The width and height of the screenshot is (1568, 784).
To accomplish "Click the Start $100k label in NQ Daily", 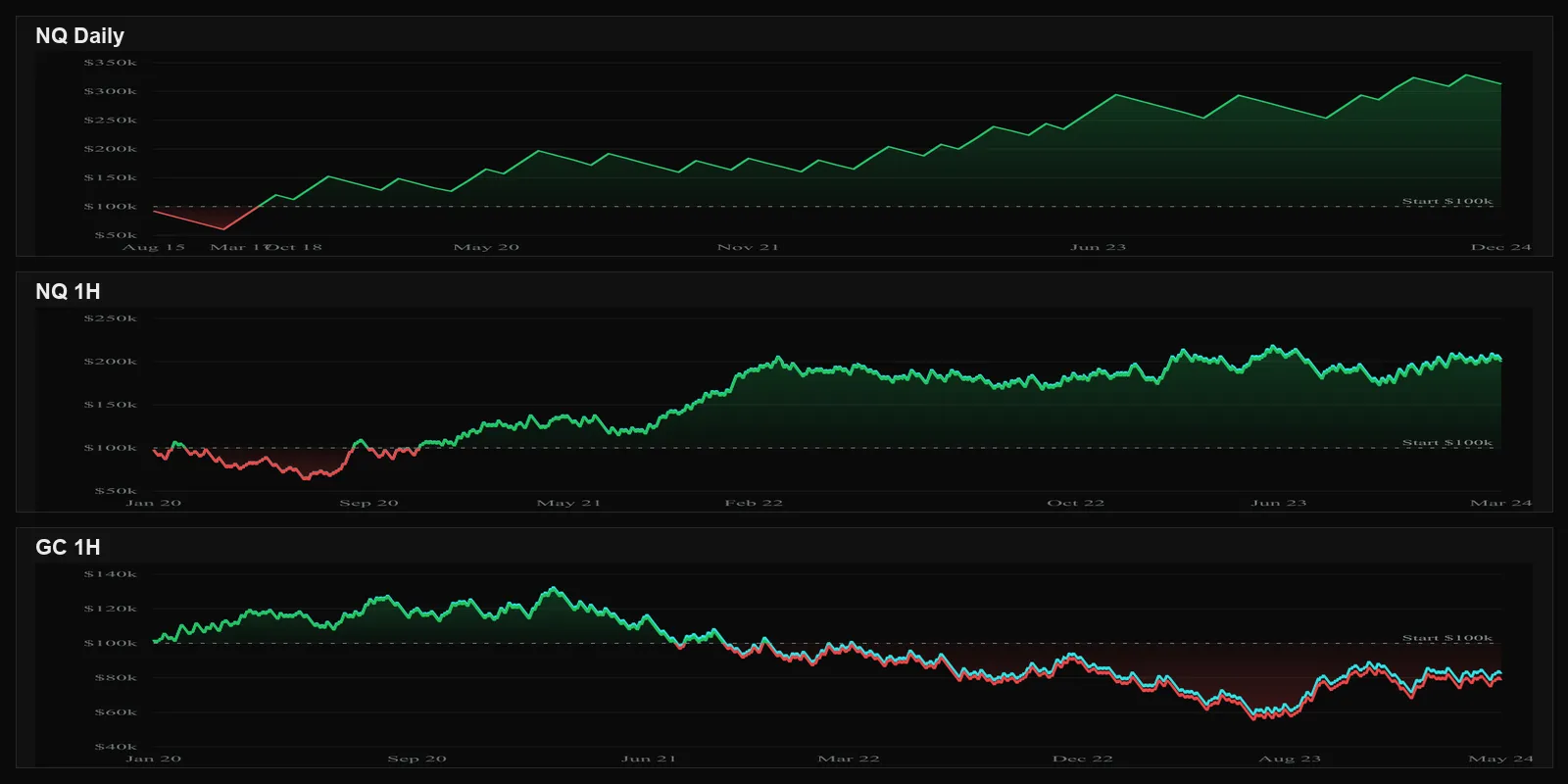I will [x=1447, y=201].
